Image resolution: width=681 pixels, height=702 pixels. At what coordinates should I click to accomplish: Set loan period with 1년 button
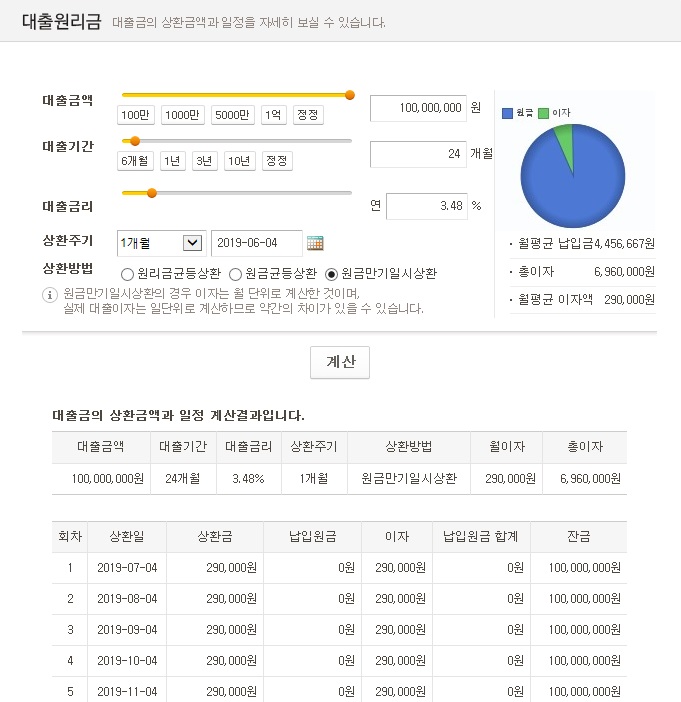[173, 161]
